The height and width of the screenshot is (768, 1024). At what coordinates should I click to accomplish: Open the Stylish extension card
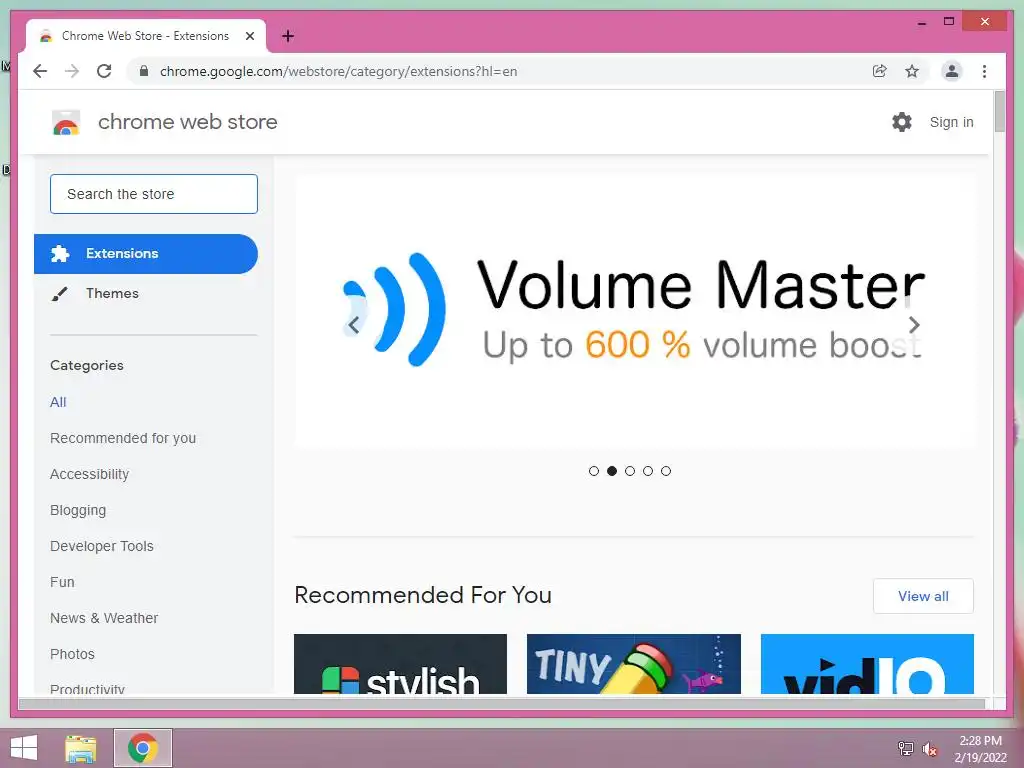tap(400, 664)
